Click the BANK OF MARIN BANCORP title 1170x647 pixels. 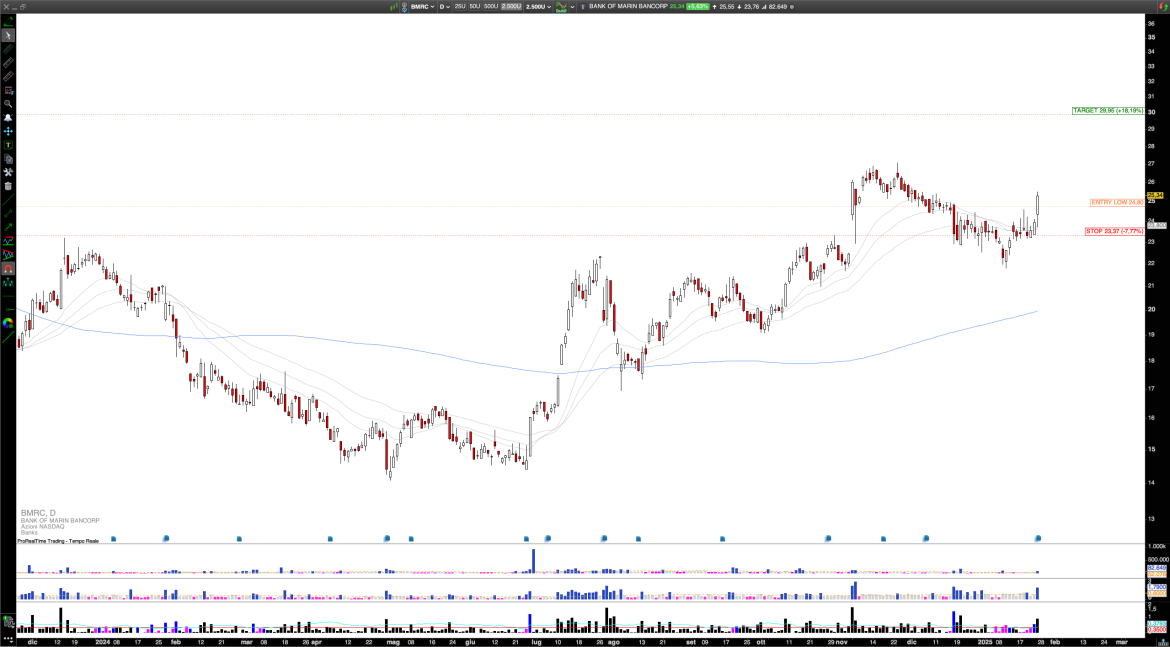(630, 6)
